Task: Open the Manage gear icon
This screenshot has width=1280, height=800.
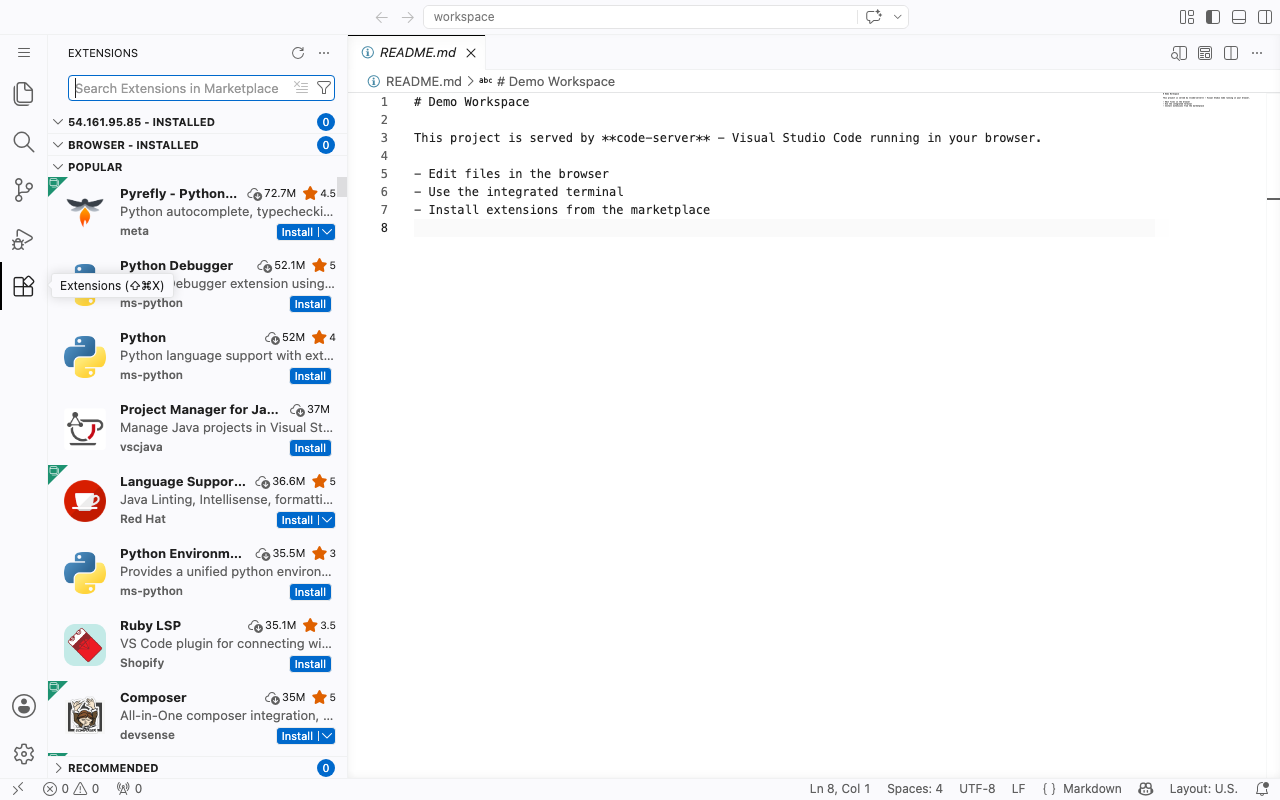Action: [24, 754]
